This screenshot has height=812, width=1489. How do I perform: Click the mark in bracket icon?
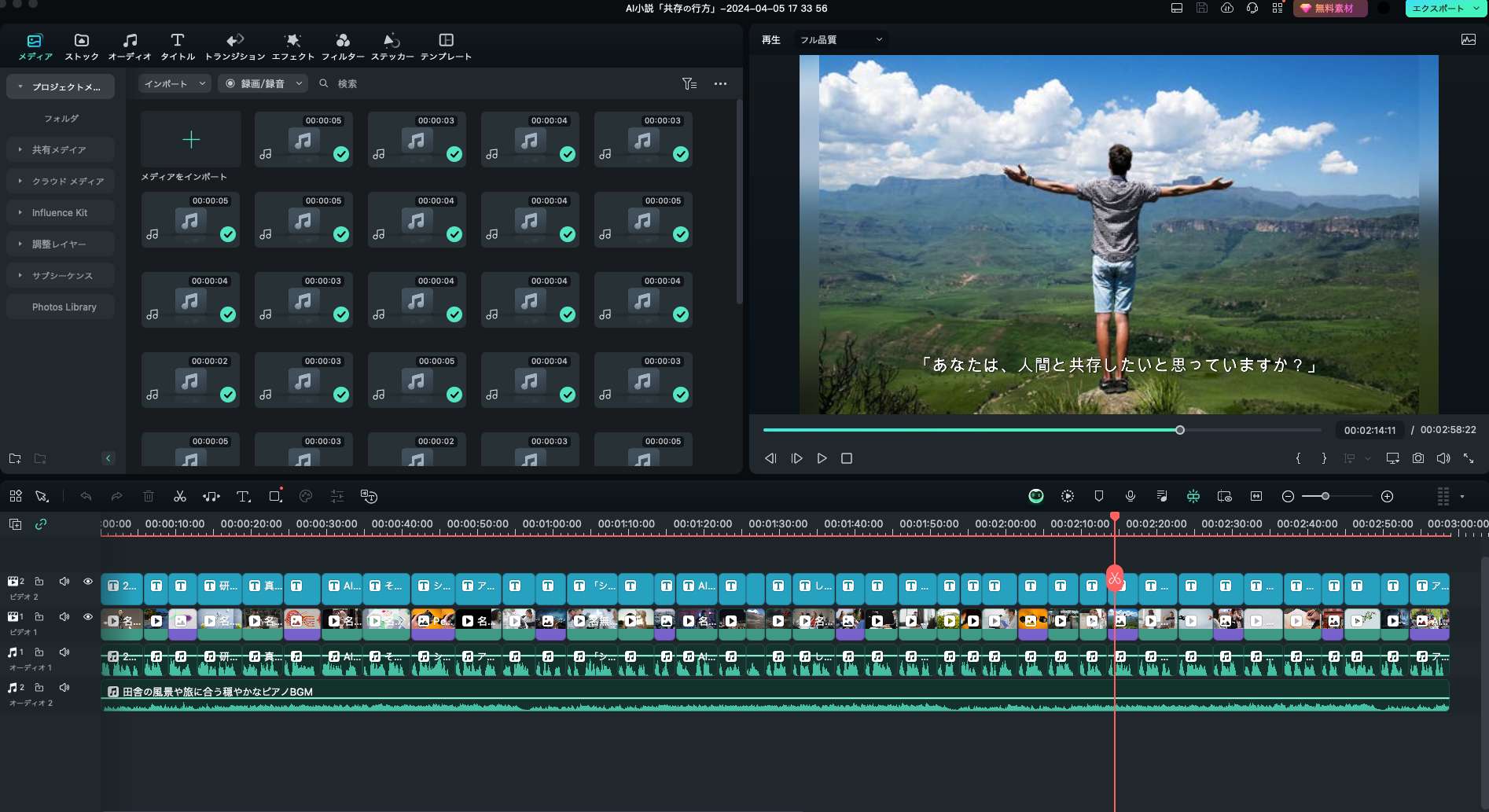click(x=1298, y=458)
